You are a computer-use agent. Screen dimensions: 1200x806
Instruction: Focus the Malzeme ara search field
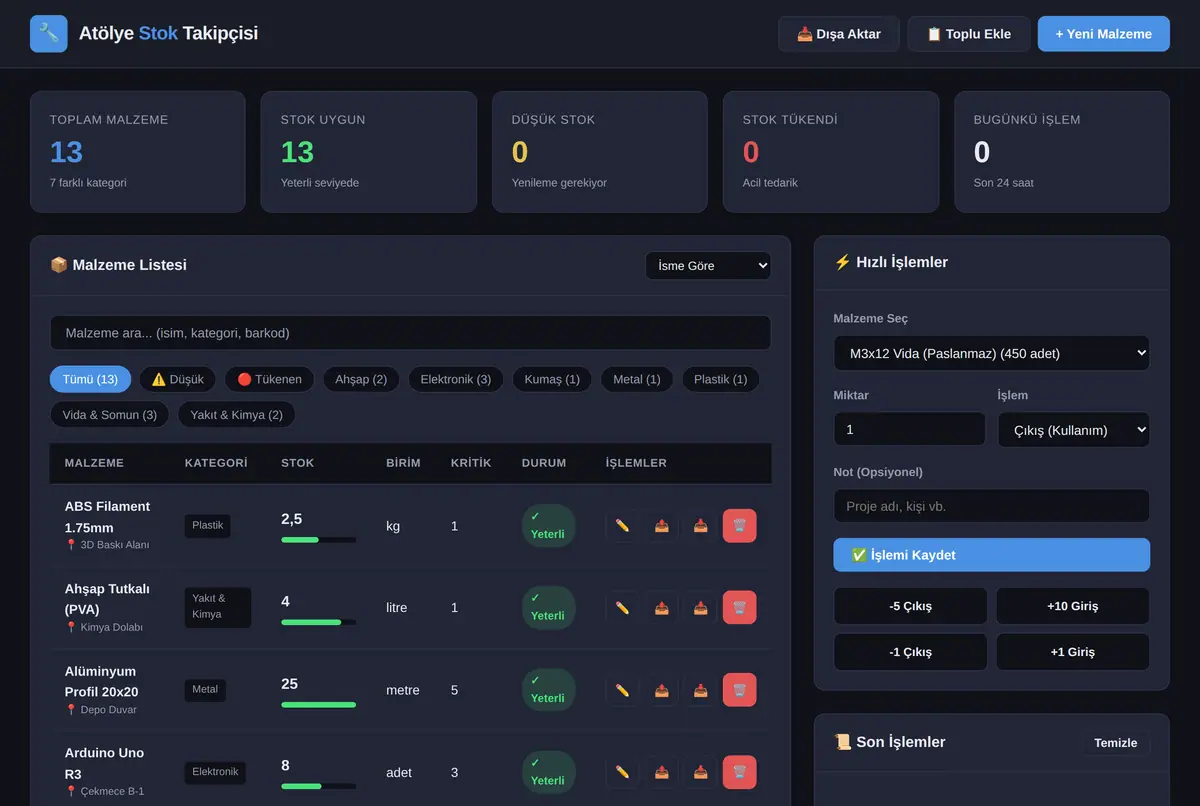point(410,333)
